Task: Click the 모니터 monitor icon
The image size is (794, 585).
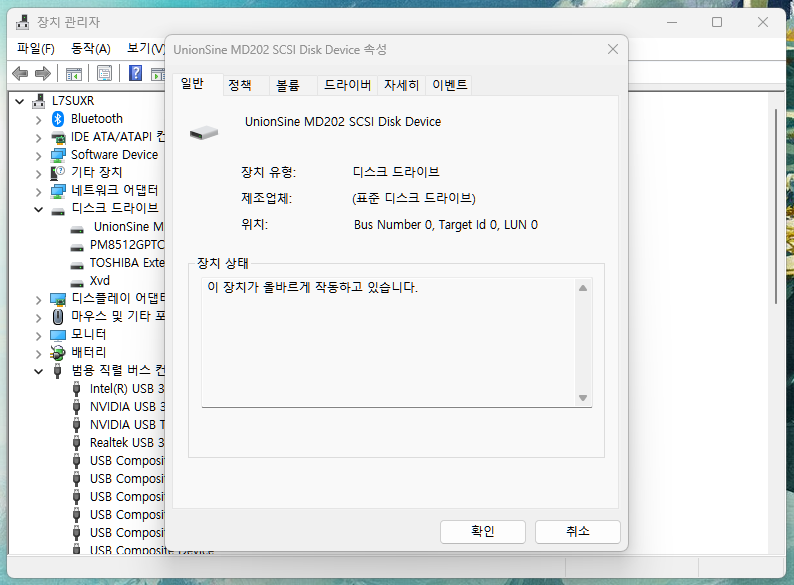Action: pos(58,335)
